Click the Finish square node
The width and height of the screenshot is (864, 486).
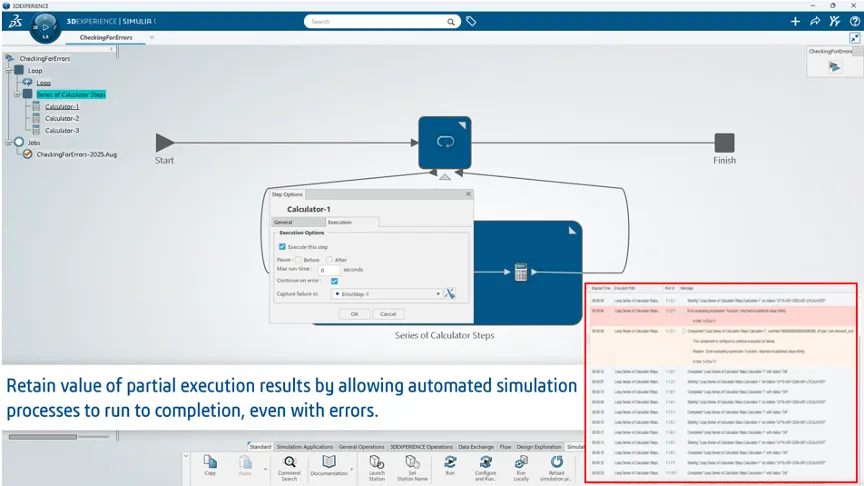pyautogui.click(x=724, y=143)
